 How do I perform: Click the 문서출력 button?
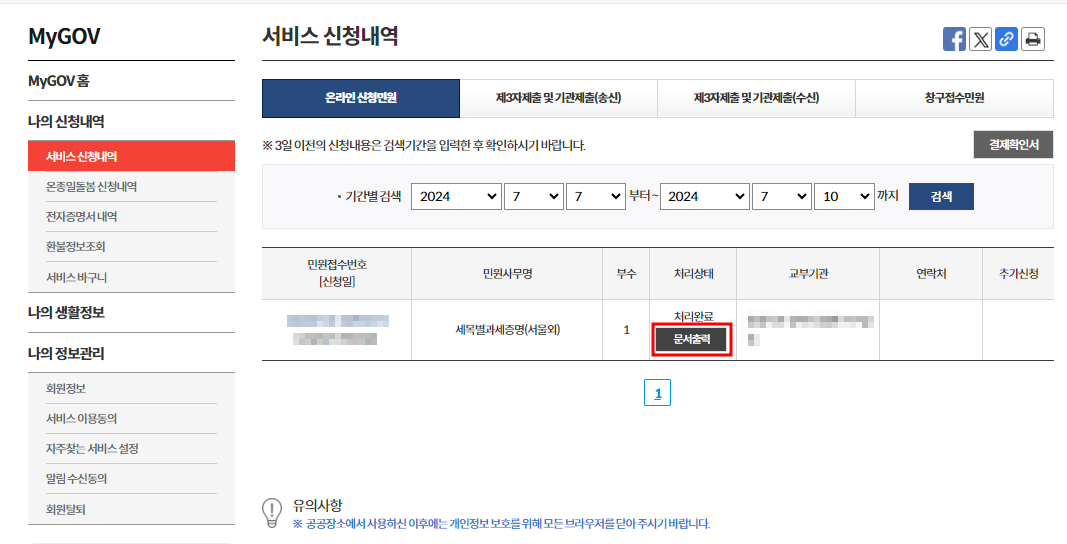[691, 339]
